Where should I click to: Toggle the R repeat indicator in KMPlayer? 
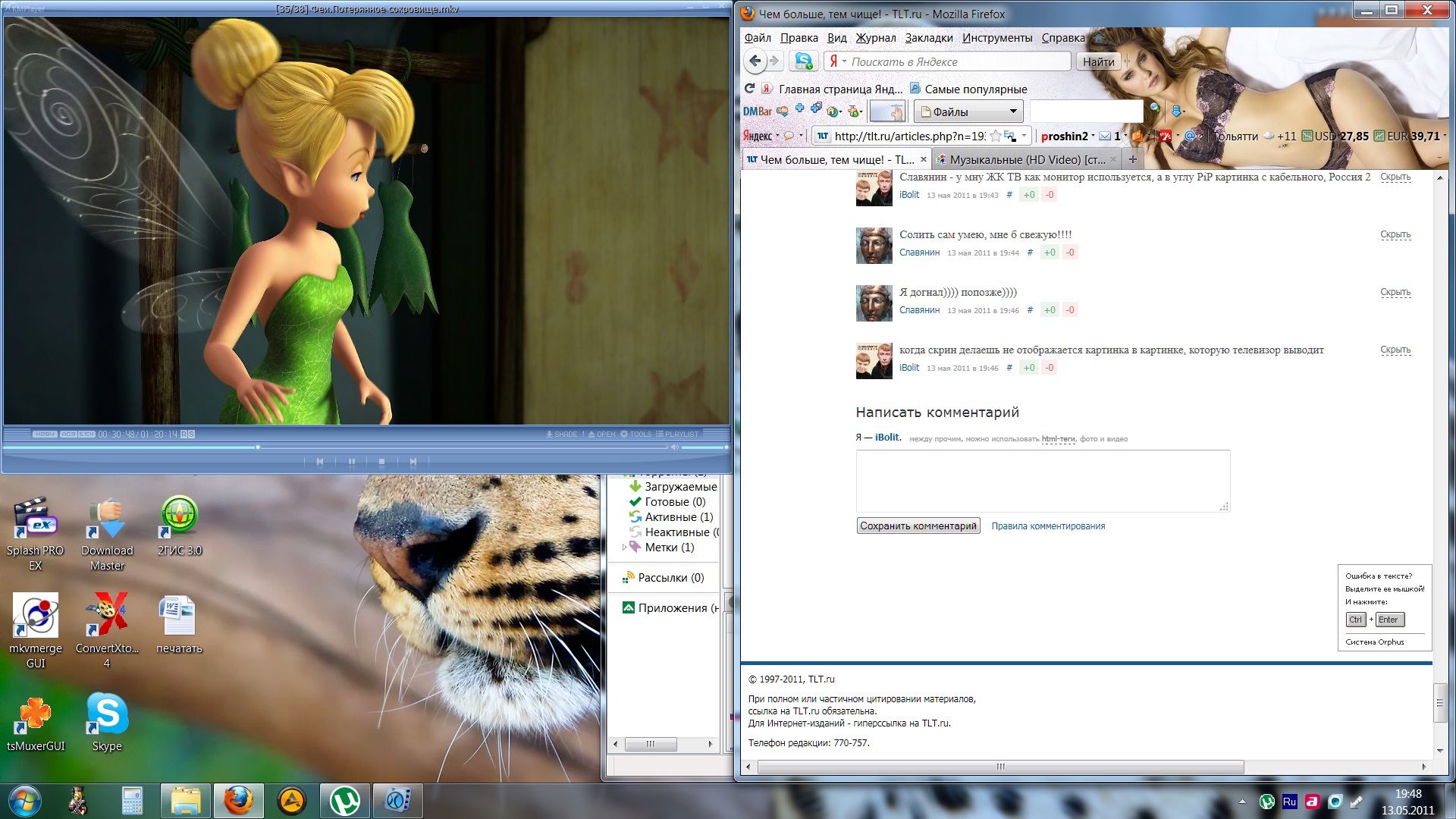(x=184, y=435)
